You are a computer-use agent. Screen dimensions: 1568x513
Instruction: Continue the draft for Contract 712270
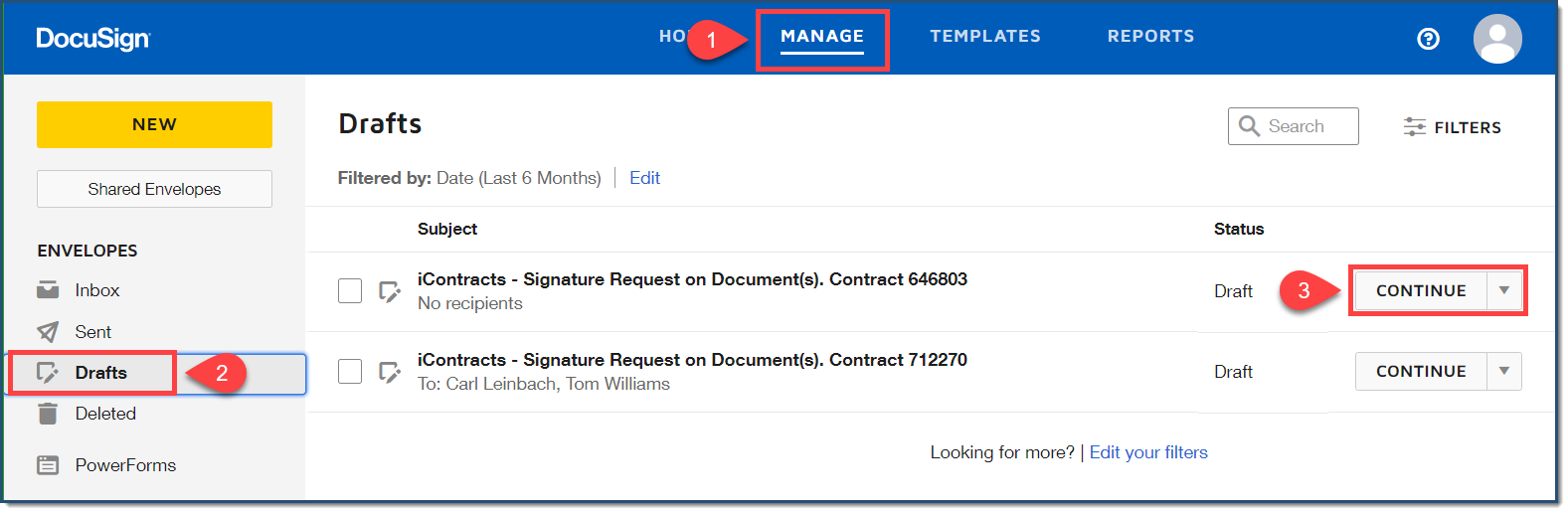tap(1421, 371)
